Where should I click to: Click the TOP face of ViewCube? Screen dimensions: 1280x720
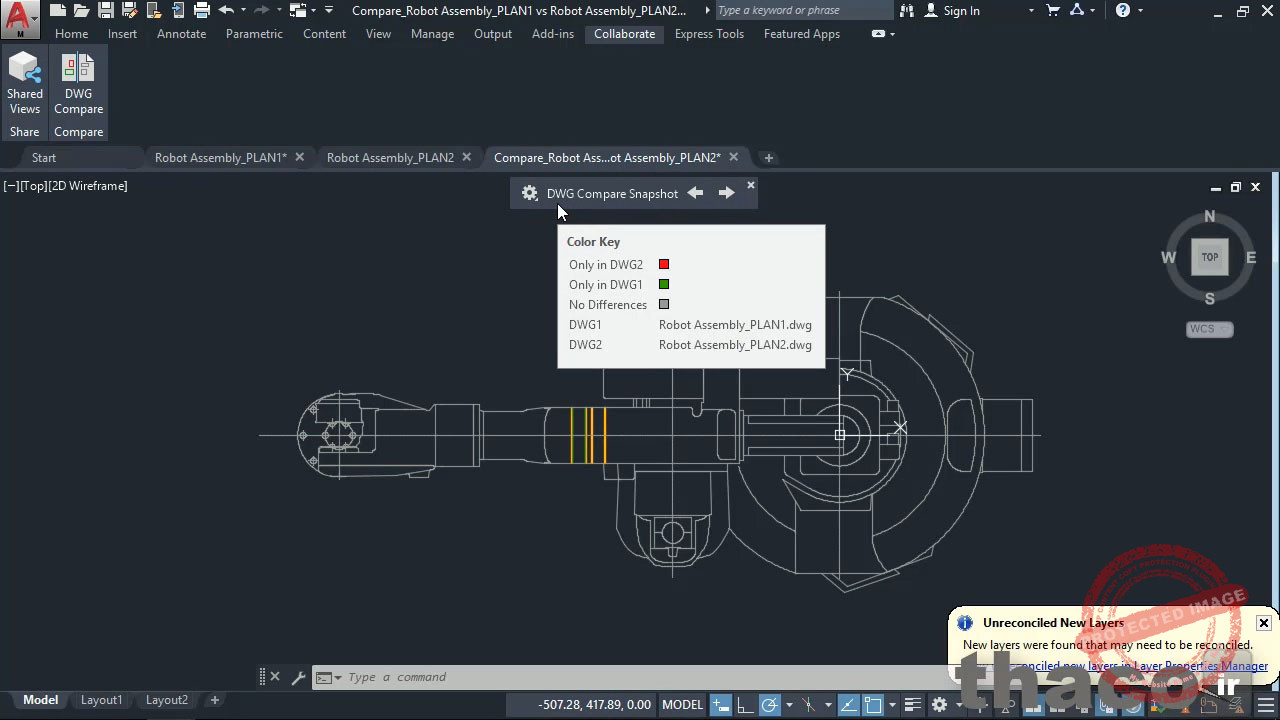click(1210, 257)
